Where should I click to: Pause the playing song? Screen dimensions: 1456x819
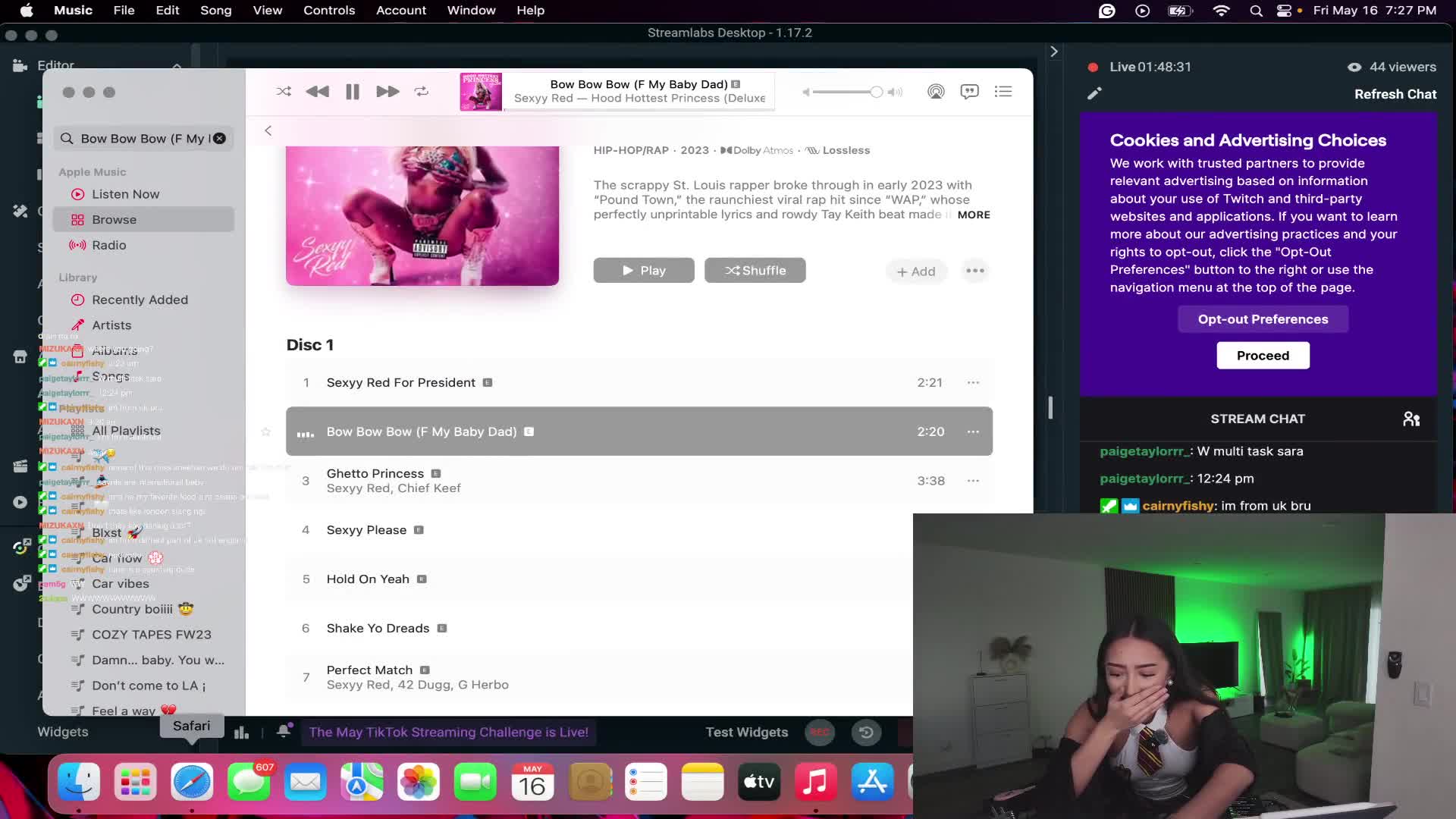353,92
